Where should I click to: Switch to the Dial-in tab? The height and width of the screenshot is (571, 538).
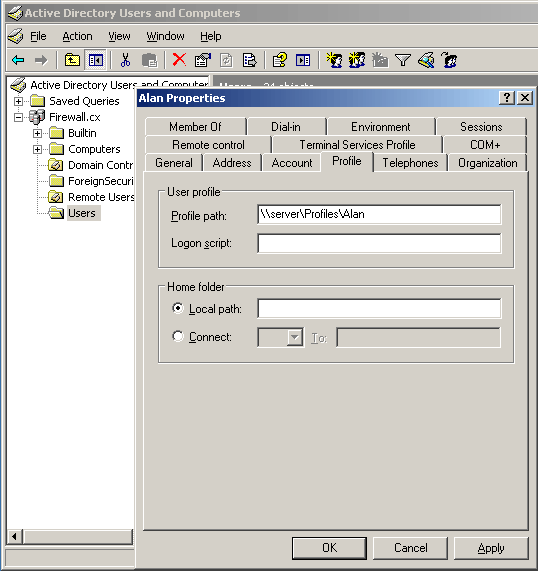[x=286, y=127]
